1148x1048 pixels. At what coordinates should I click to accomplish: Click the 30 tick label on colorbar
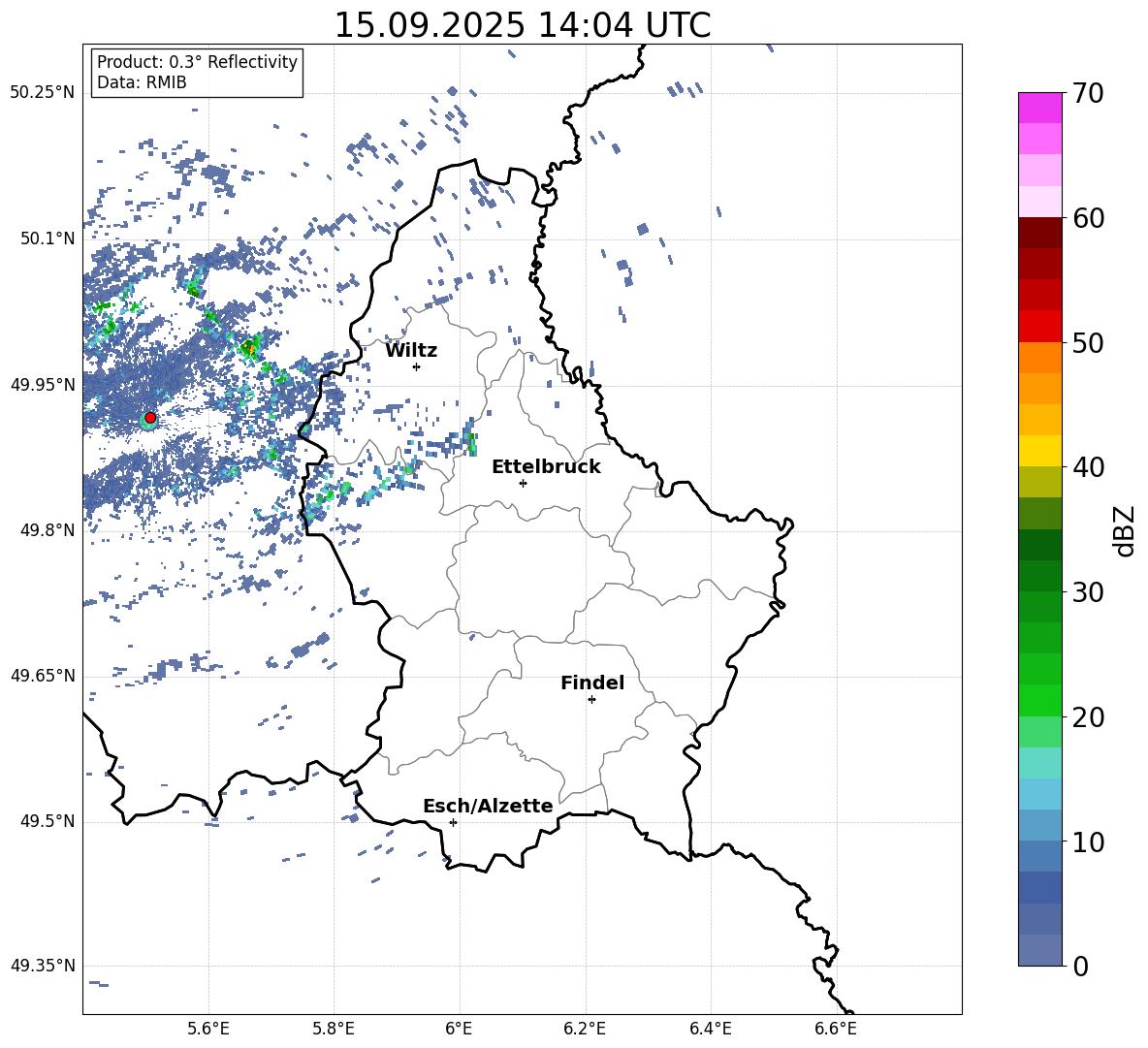[1088, 592]
